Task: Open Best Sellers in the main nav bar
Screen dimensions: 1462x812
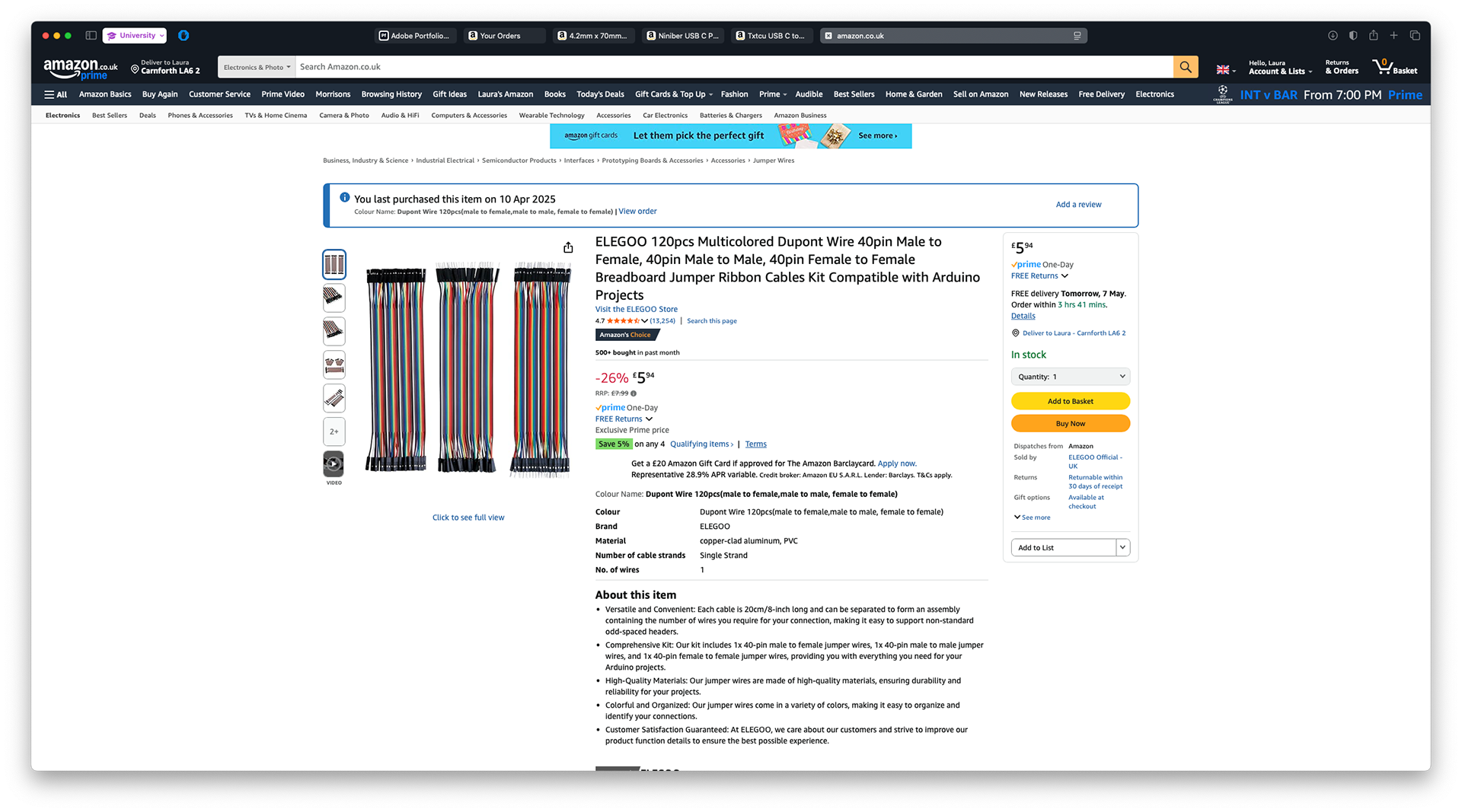Action: click(x=854, y=94)
